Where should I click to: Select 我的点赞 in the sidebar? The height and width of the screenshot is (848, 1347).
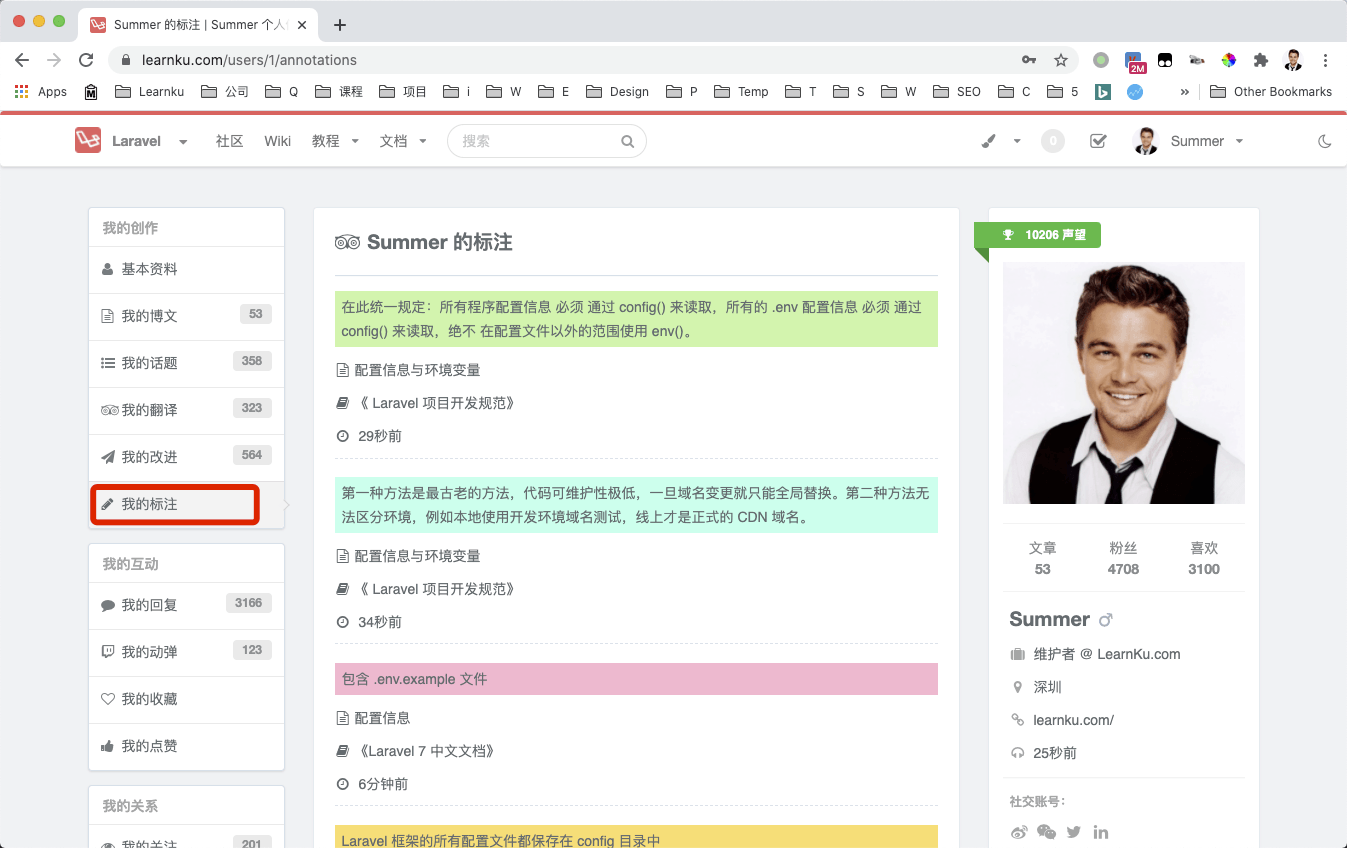click(x=186, y=746)
